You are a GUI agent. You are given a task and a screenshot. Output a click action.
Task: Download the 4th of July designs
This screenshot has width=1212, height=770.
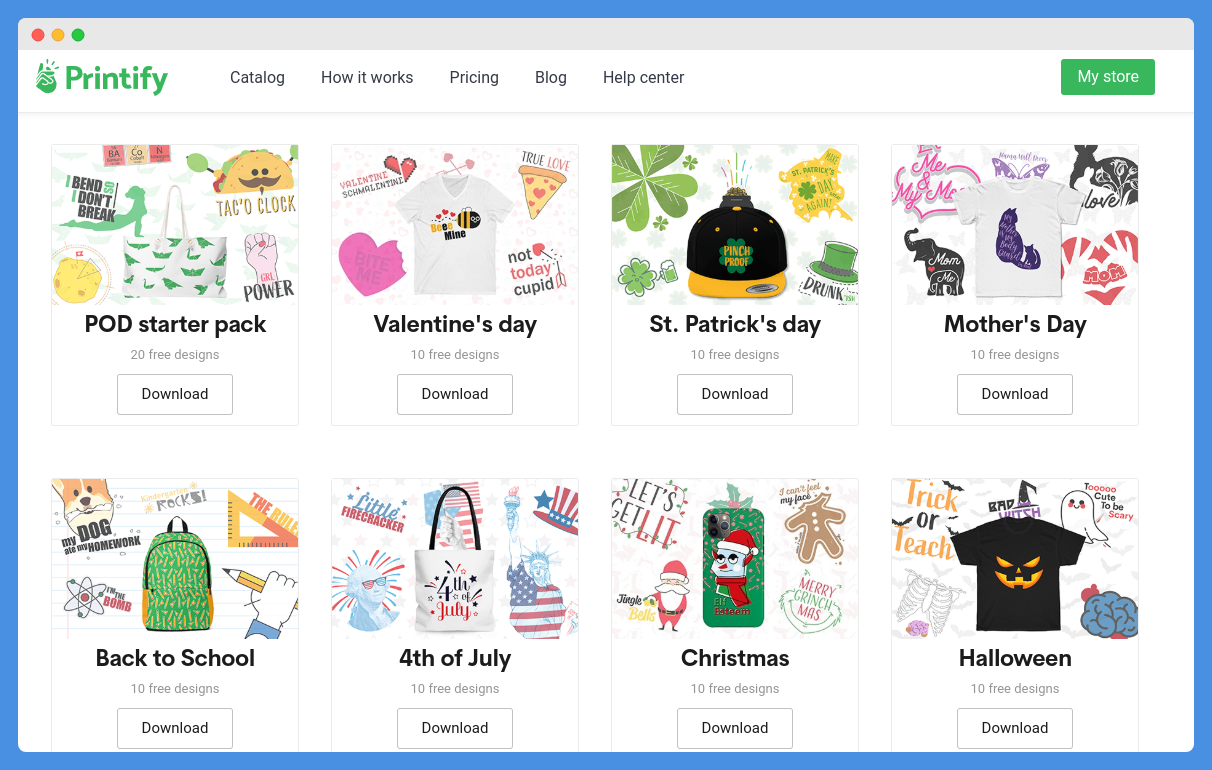coord(455,728)
